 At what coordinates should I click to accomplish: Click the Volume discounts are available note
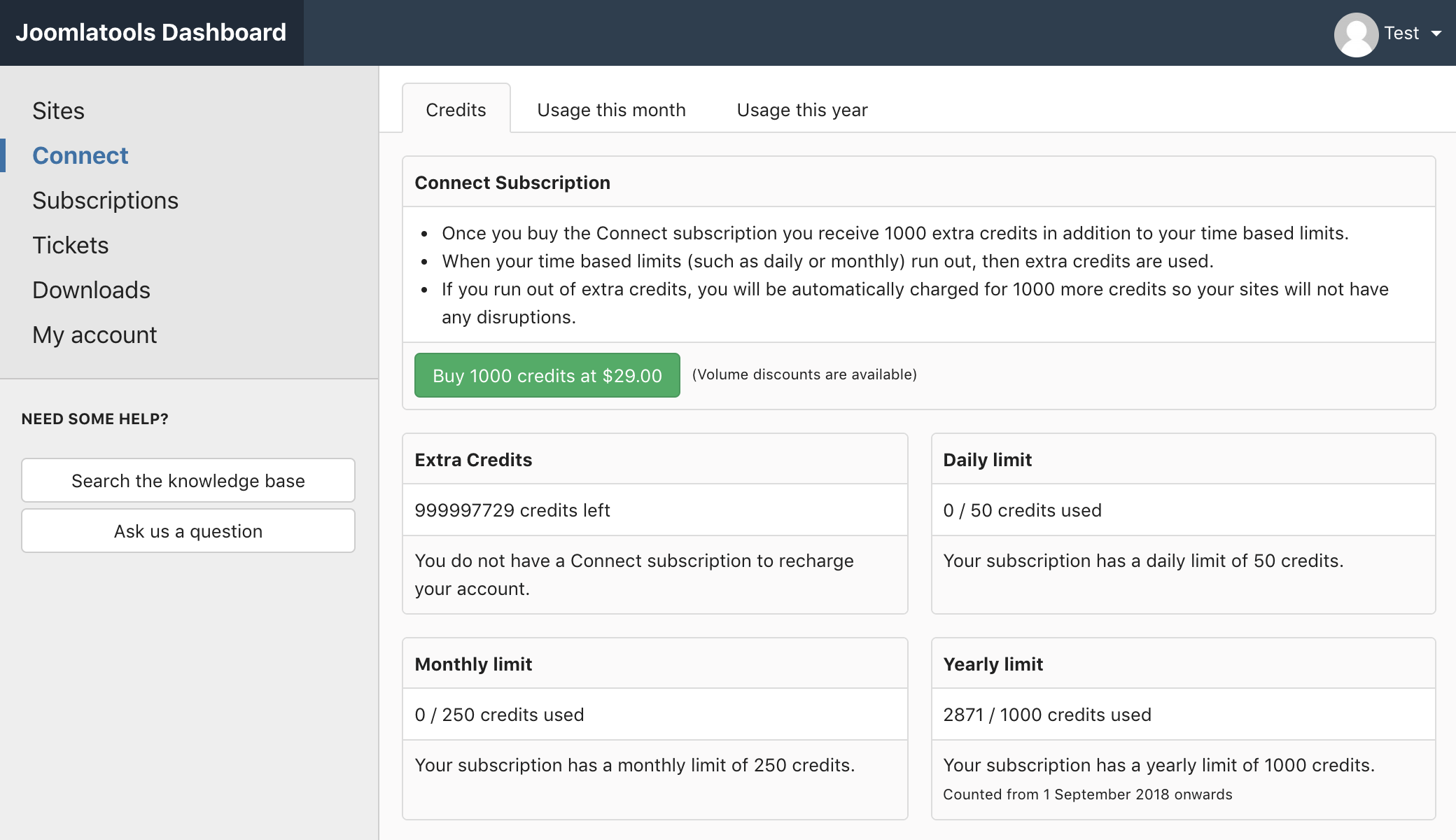pyautogui.click(x=804, y=374)
